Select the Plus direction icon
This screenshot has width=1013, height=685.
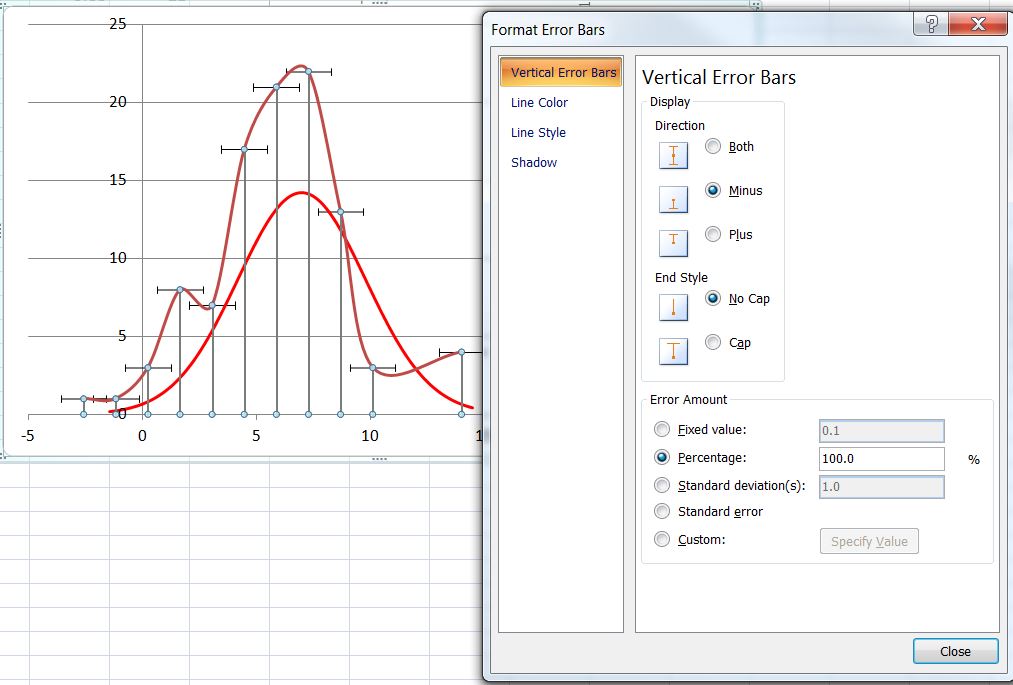(x=673, y=242)
